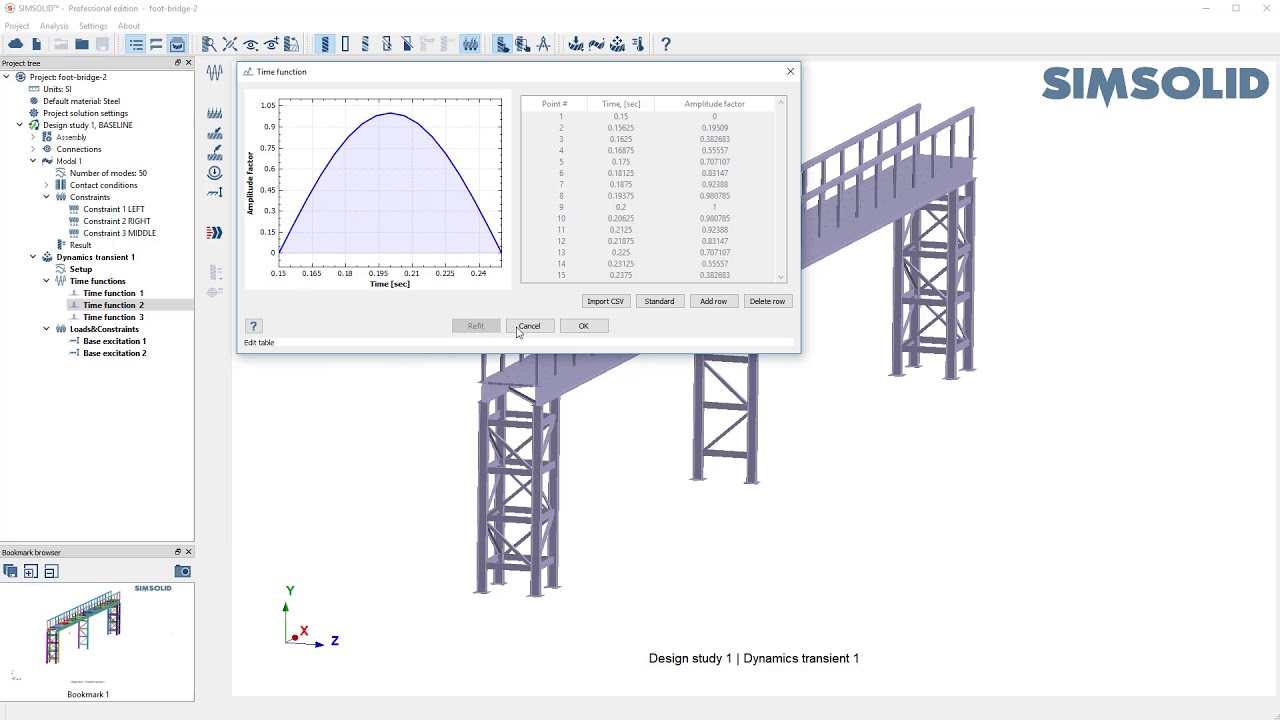Collapse the Constraints tree node
1280x720 pixels.
click(46, 197)
